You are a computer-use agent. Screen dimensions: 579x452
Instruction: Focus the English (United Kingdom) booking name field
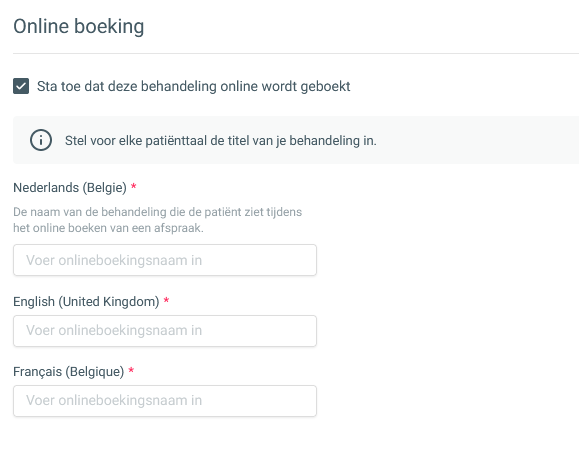point(165,331)
